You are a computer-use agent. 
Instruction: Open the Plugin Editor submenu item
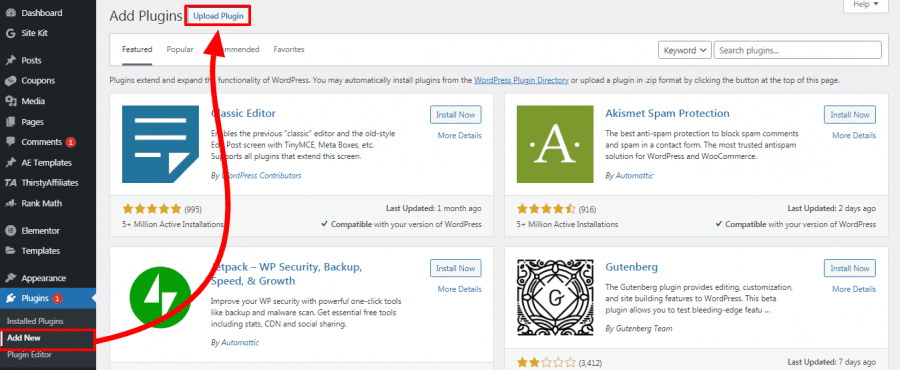point(30,355)
